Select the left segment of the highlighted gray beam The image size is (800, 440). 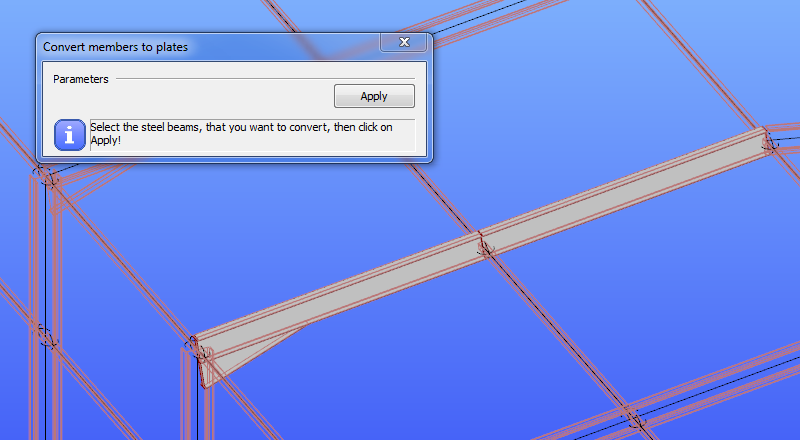tap(339, 295)
